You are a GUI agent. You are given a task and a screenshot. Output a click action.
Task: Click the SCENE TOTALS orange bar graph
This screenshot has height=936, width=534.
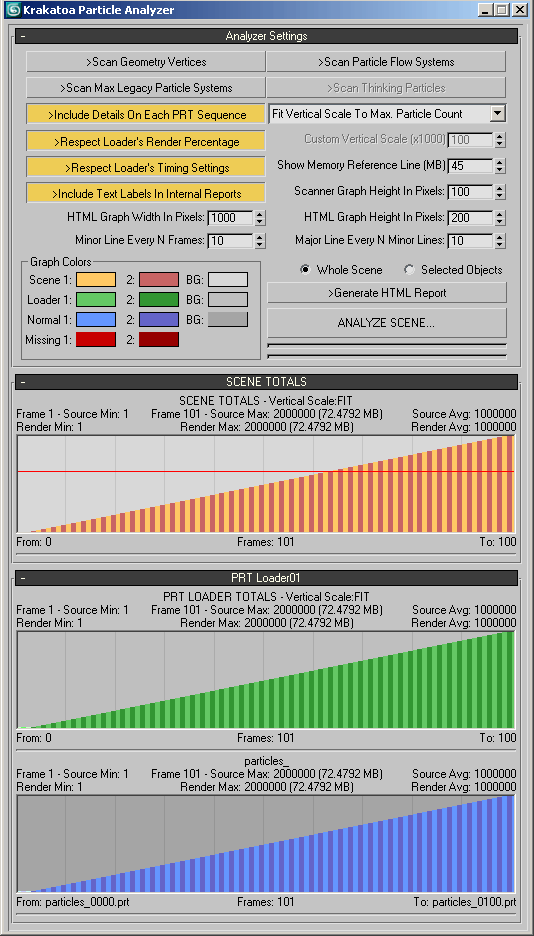266,484
